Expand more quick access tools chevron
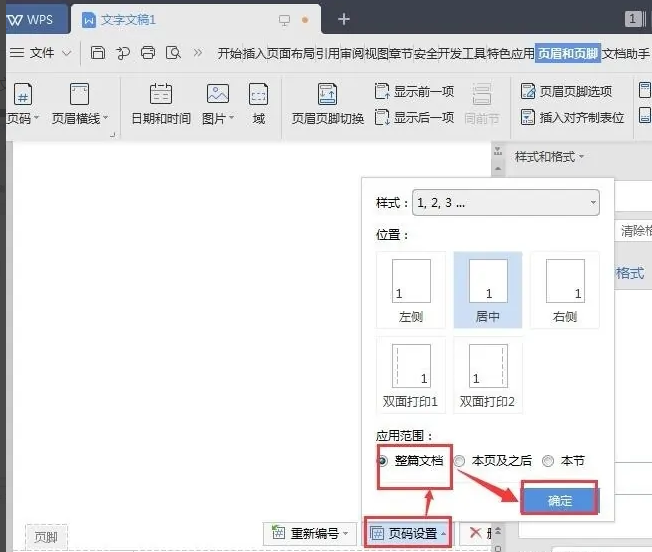This screenshot has height=552, width=652. 198,53
